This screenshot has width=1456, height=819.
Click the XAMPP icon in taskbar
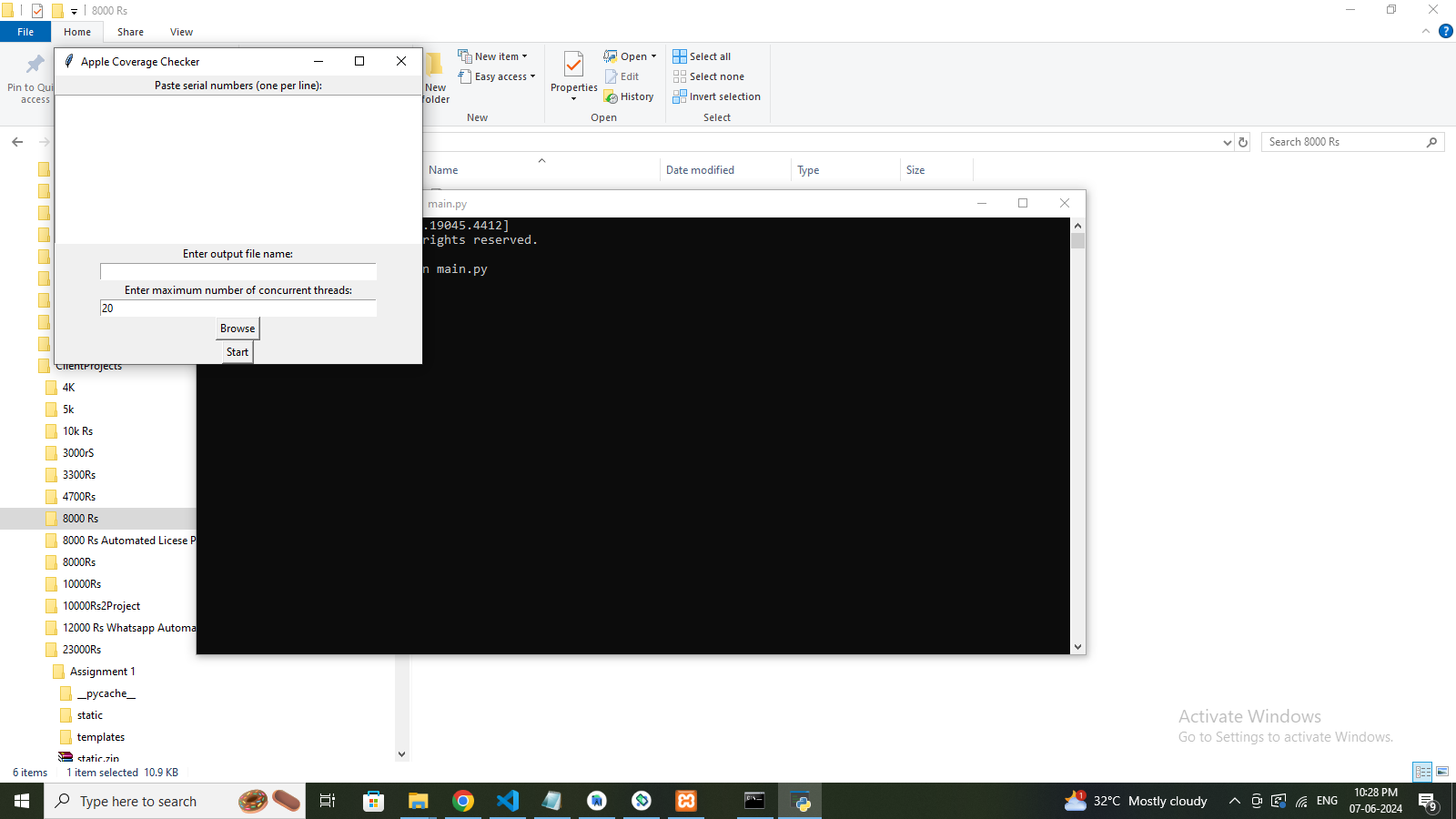(686, 801)
